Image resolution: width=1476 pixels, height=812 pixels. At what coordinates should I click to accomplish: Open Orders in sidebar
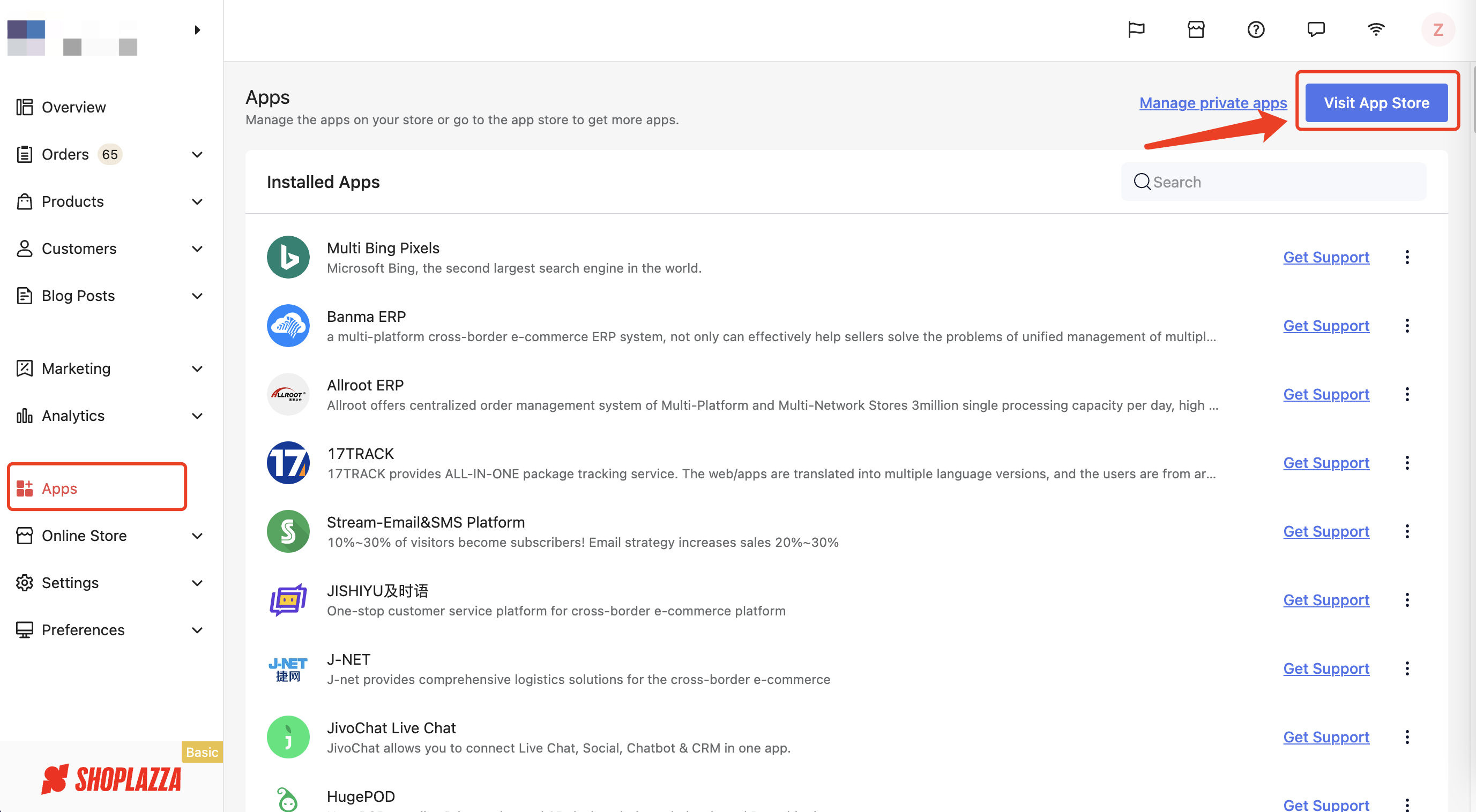point(52,155)
